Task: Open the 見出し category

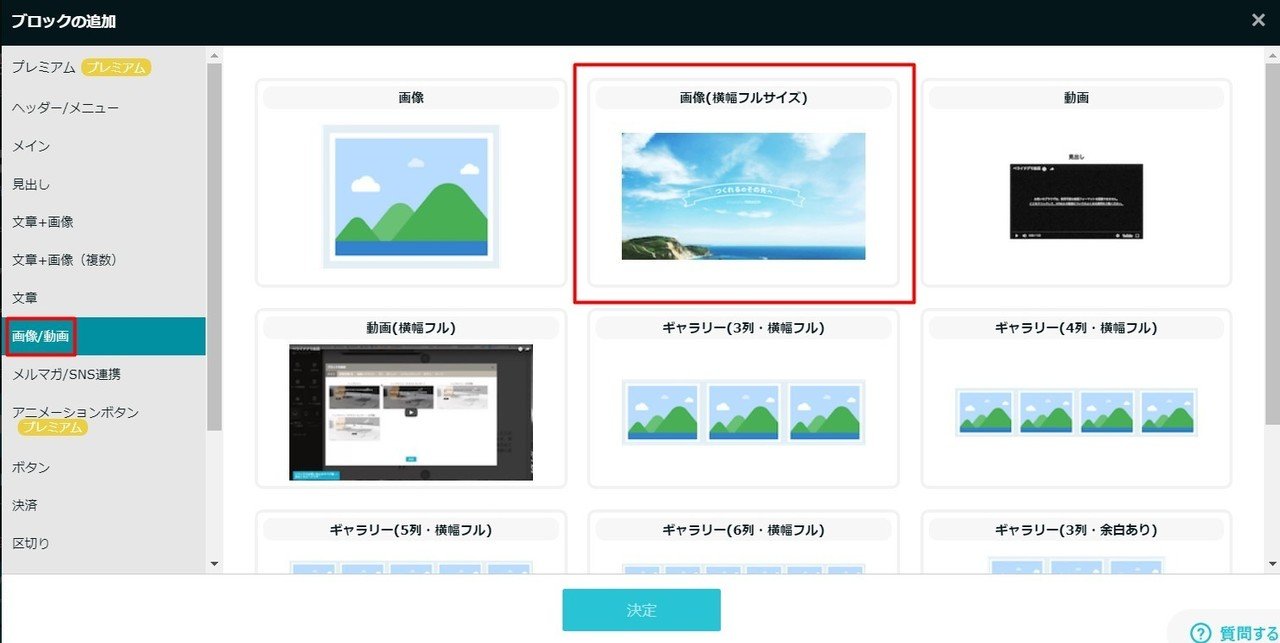Action: (103, 184)
